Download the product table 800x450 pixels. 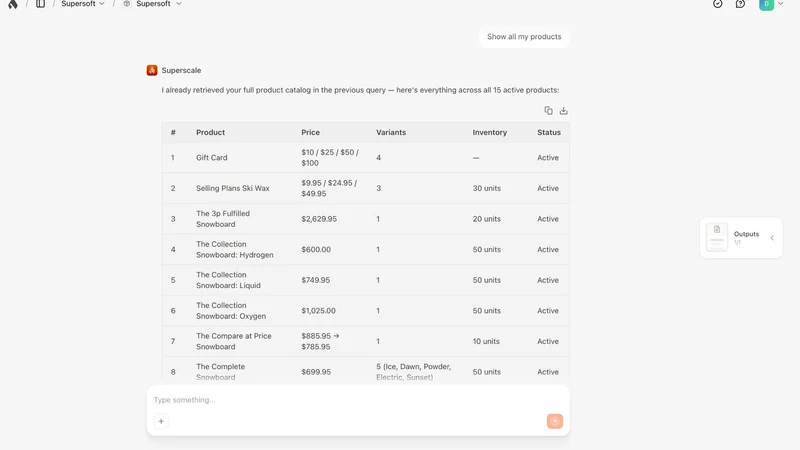click(x=563, y=111)
